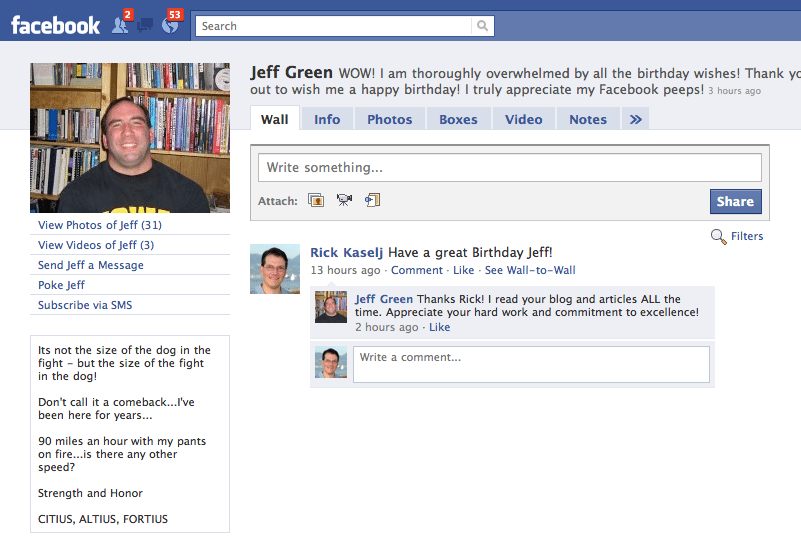Screen dimensions: 801x539
Task: Click Jeff Green's small comment thumbnail
Action: coord(331,307)
